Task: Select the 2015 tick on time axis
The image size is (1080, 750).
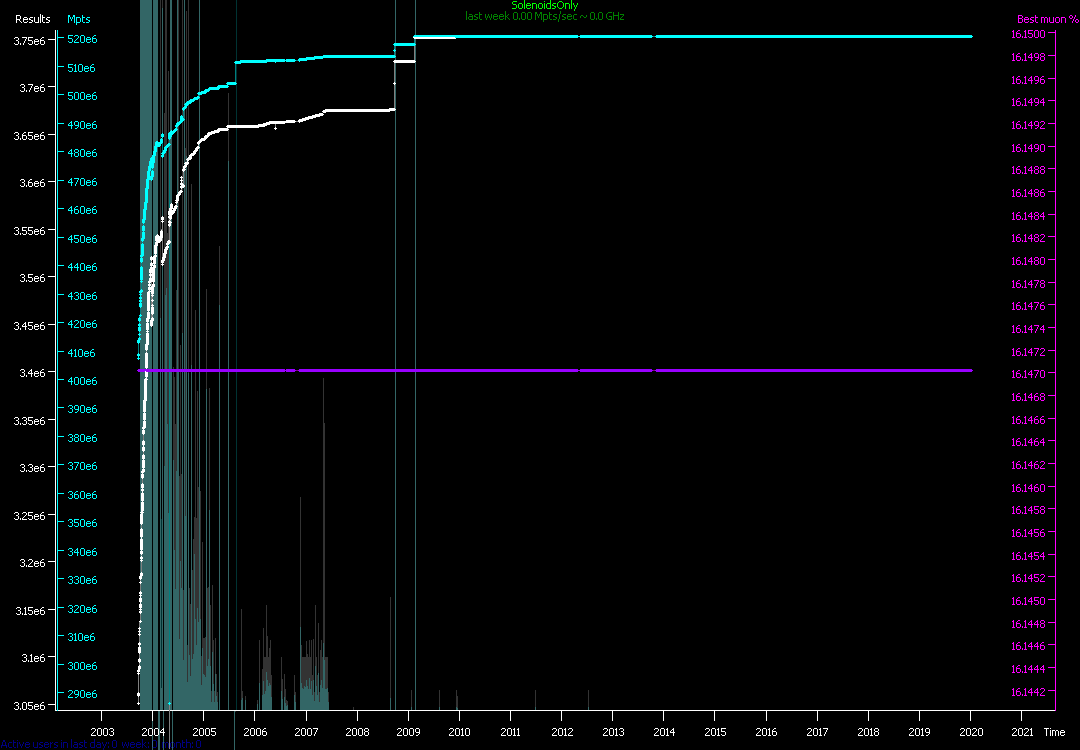Action: (x=715, y=732)
